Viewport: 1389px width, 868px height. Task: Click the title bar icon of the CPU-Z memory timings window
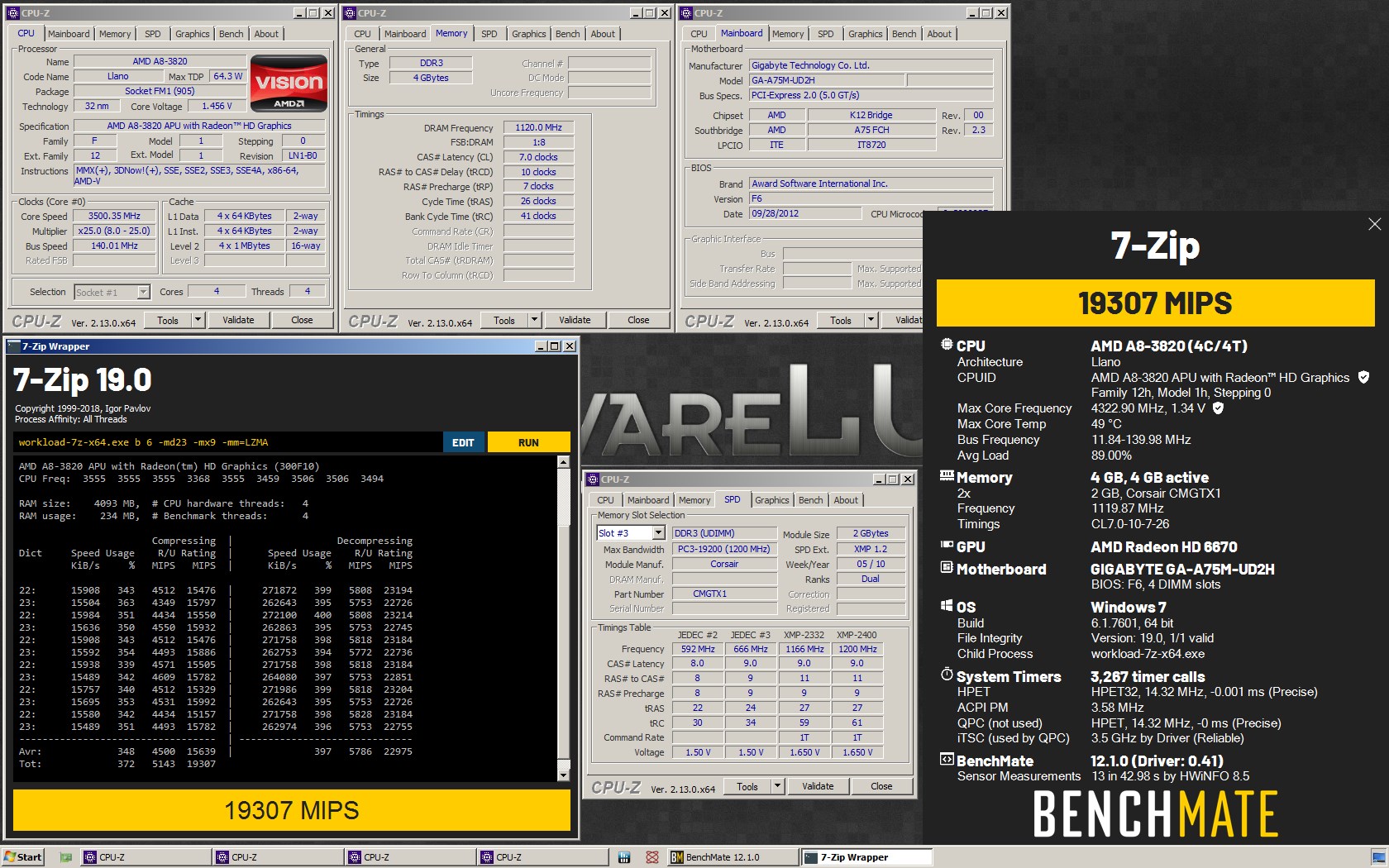350,12
